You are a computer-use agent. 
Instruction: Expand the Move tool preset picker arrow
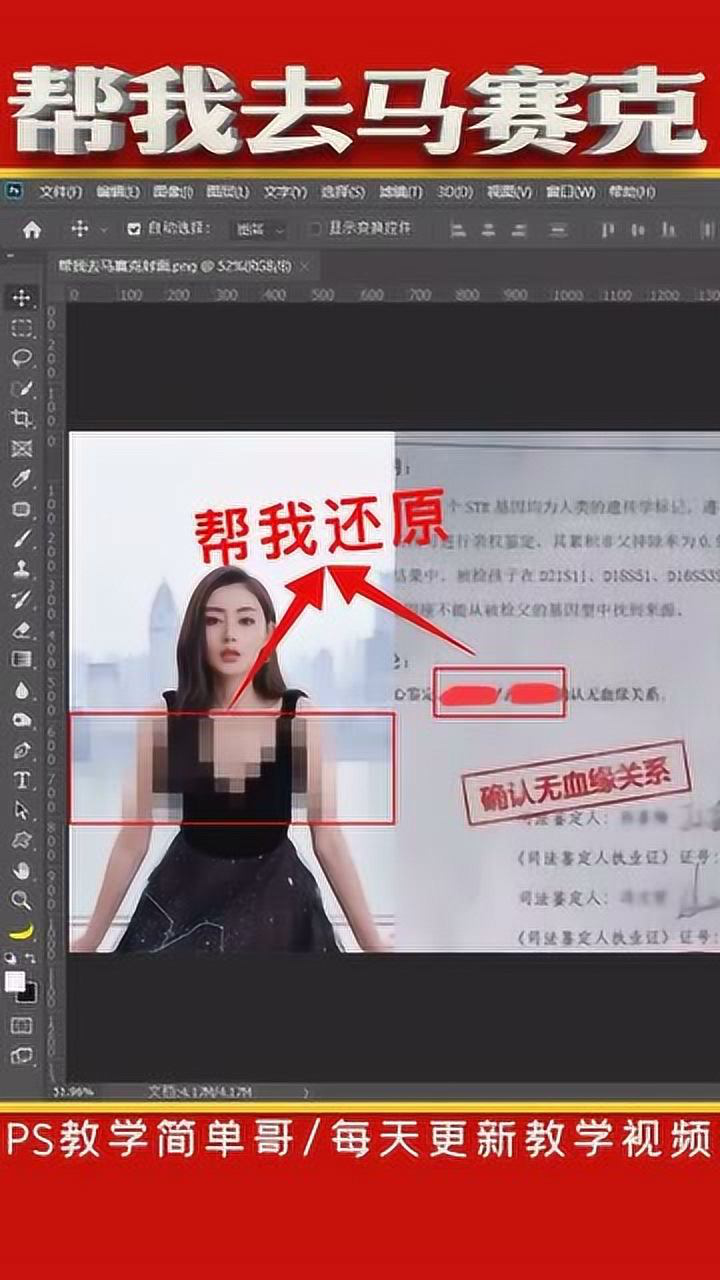[x=104, y=229]
